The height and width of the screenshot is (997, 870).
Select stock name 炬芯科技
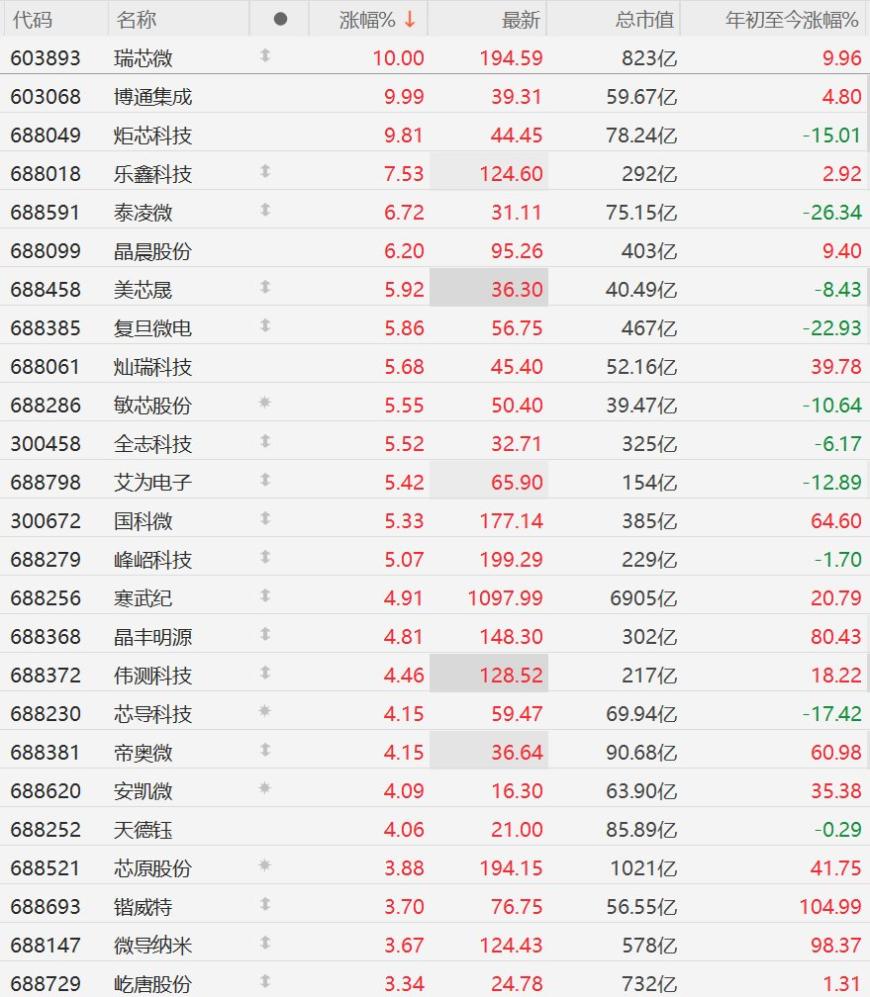pos(153,135)
